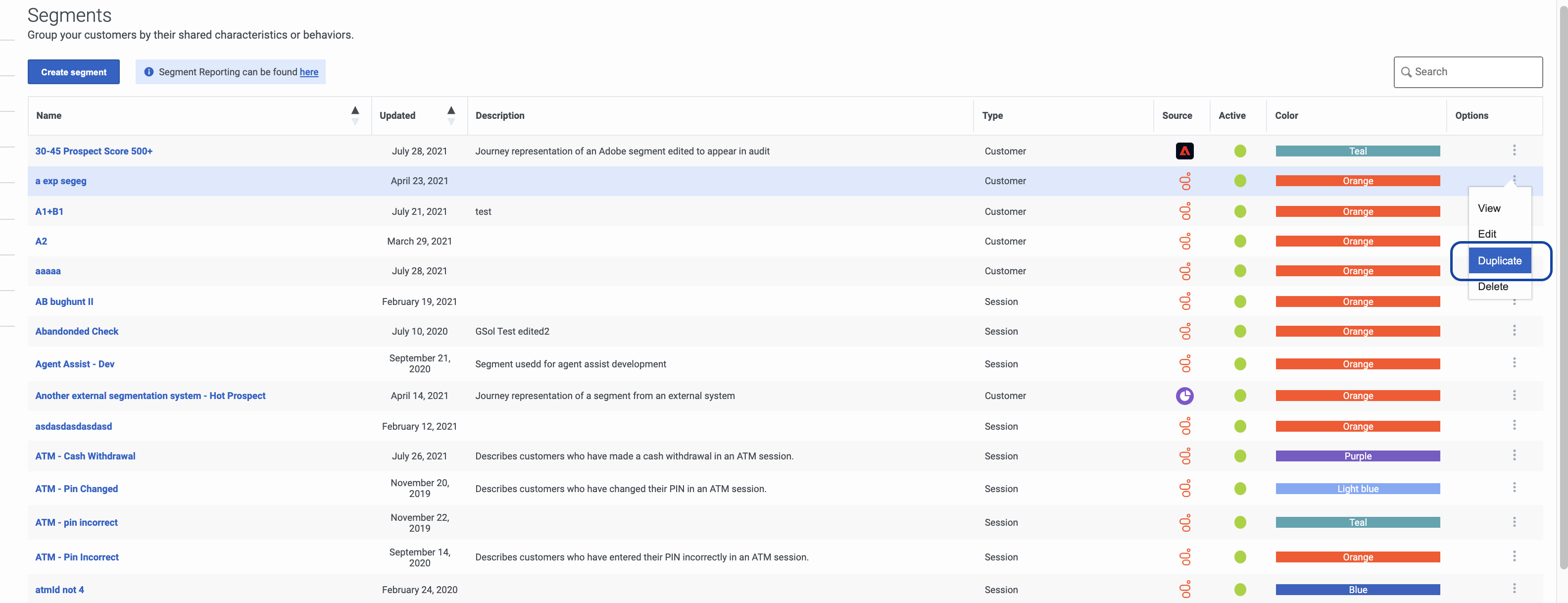This screenshot has width=1568, height=603.
Task: Click the 'GSol Test edited2' description cell
Action: click(512, 331)
